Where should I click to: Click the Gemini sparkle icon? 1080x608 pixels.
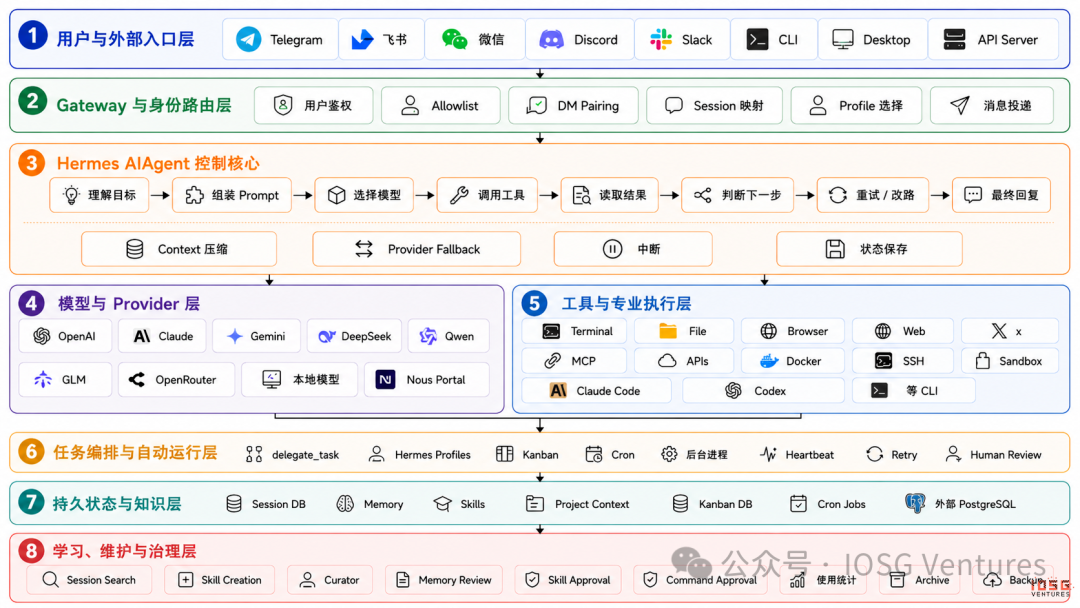pyautogui.click(x=235, y=336)
